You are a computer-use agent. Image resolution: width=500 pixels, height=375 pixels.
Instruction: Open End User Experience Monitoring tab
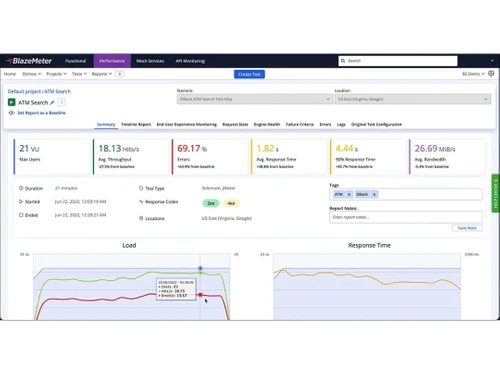(x=187, y=125)
